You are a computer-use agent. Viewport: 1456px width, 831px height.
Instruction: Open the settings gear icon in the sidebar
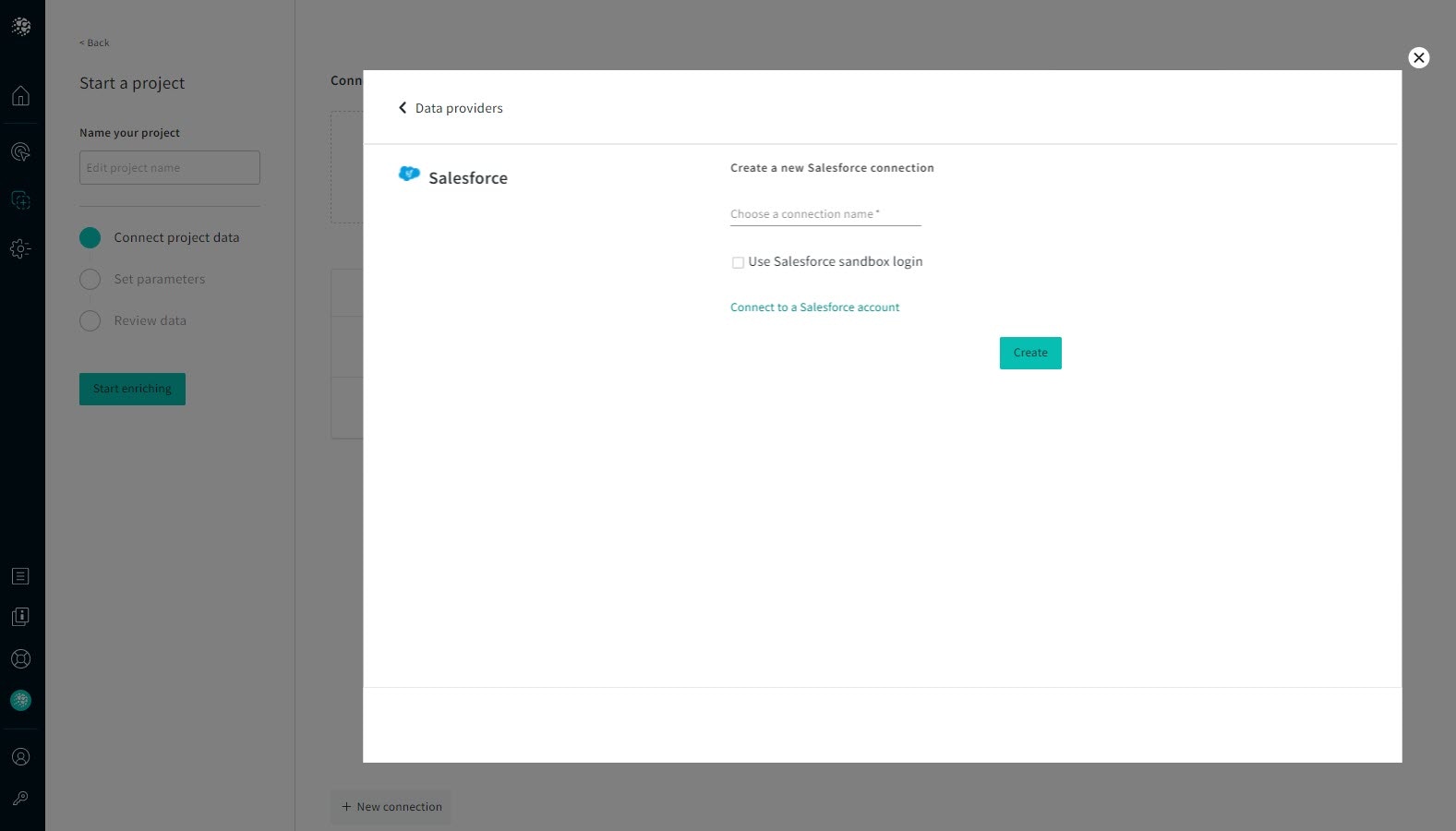coord(20,248)
